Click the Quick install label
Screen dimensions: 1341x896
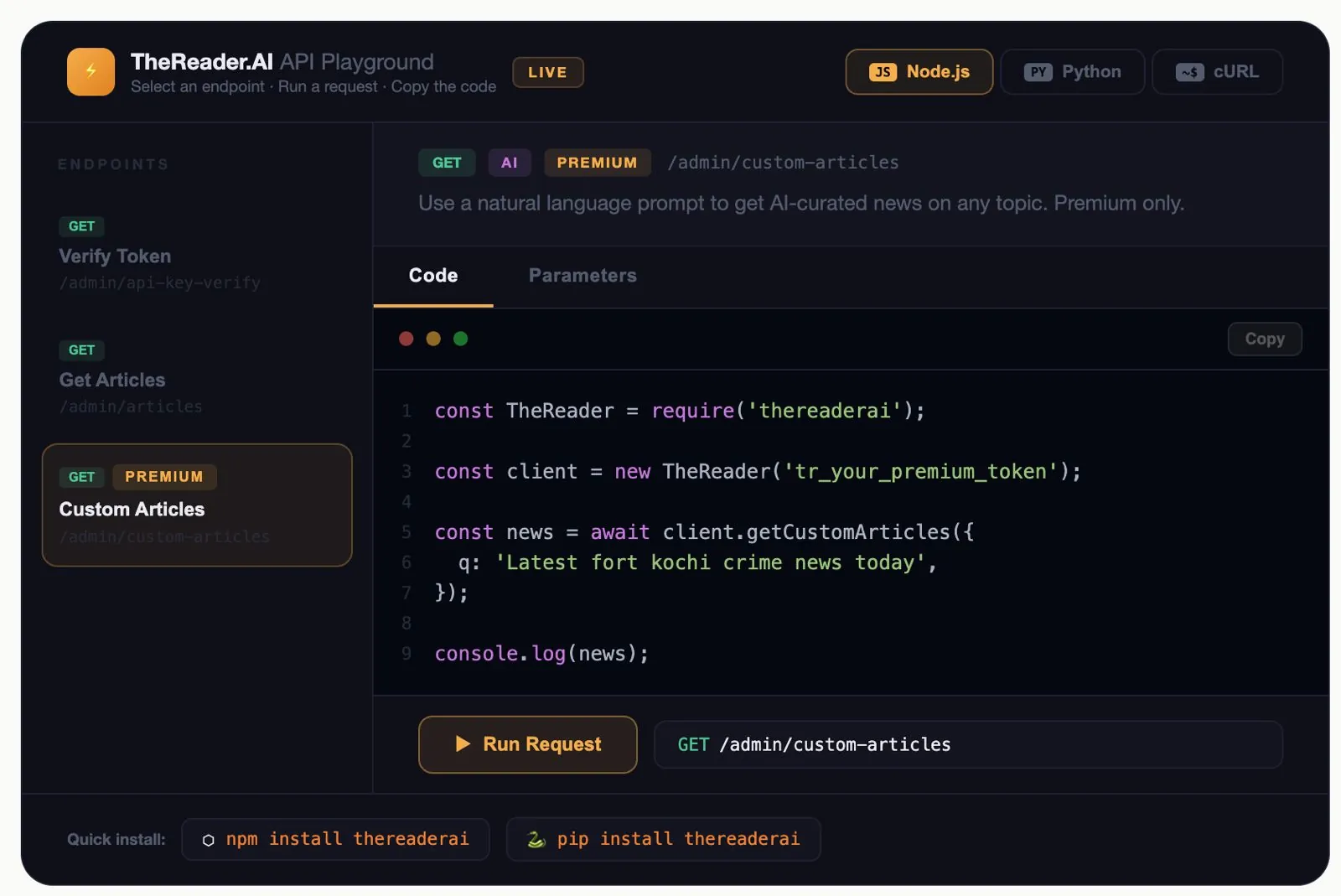click(116, 839)
